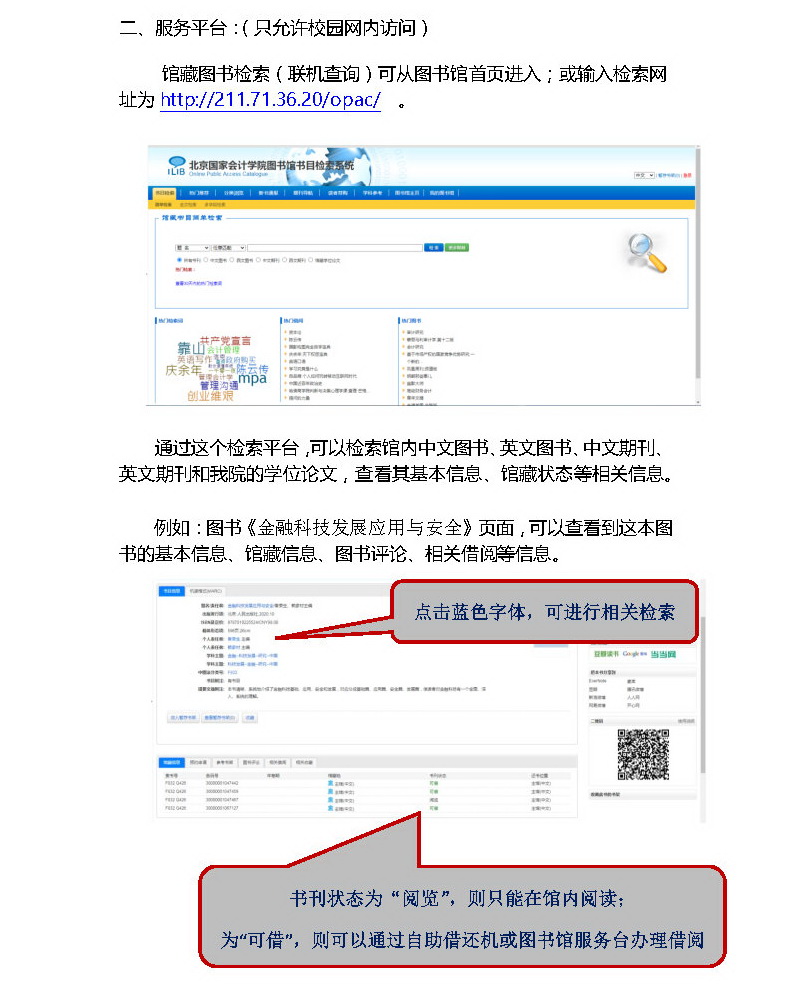Click the large magnifying glass image

(x=647, y=253)
